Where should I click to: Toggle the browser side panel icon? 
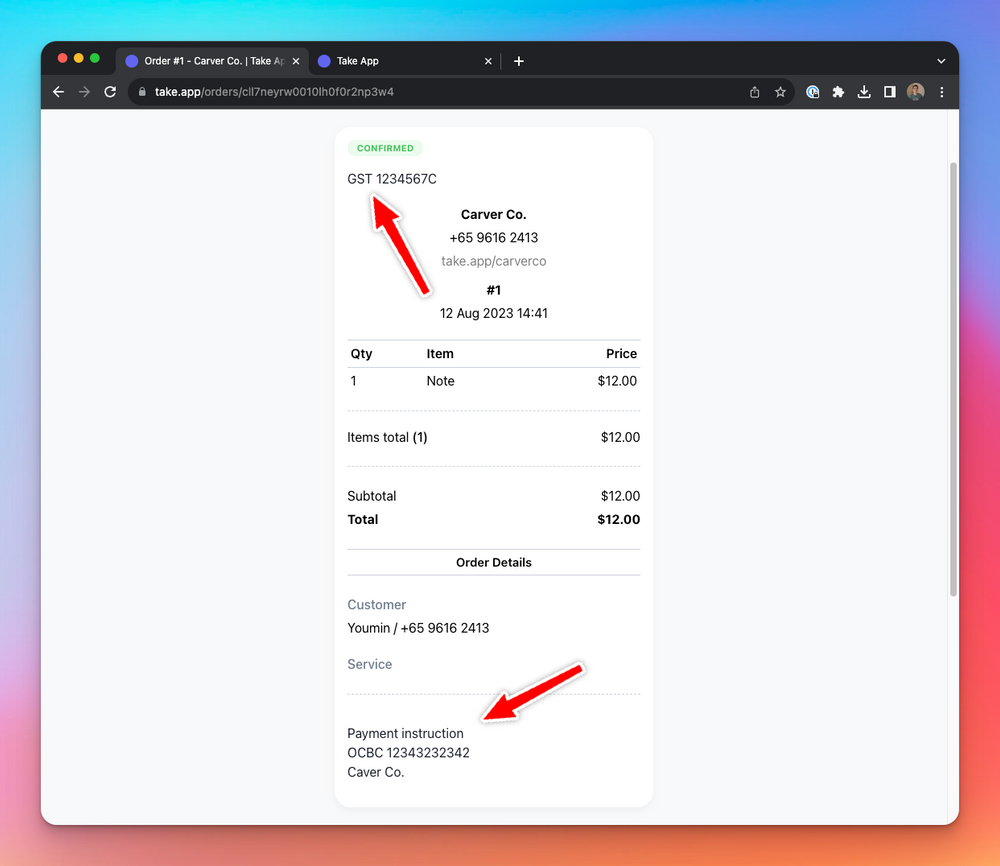coord(890,92)
